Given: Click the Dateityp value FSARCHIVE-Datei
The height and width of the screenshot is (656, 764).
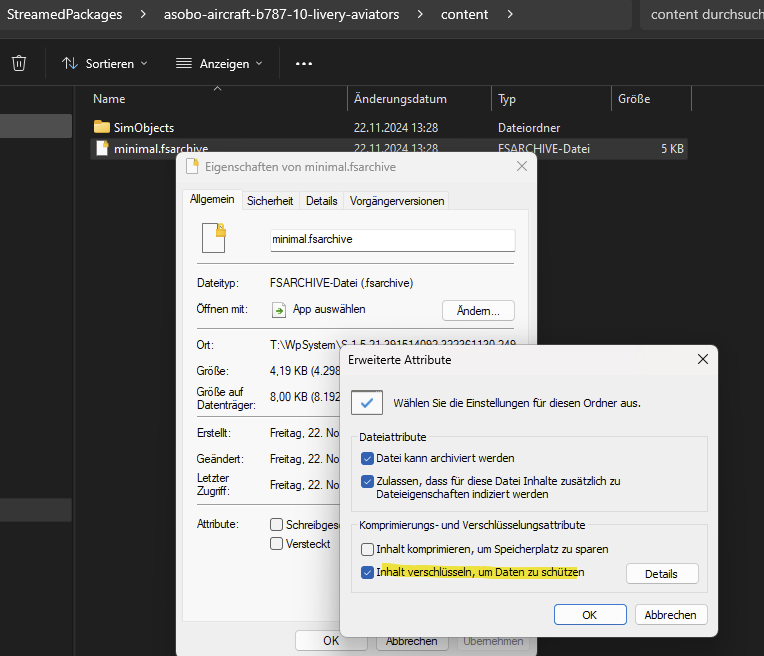Looking at the screenshot, I should tap(342, 283).
